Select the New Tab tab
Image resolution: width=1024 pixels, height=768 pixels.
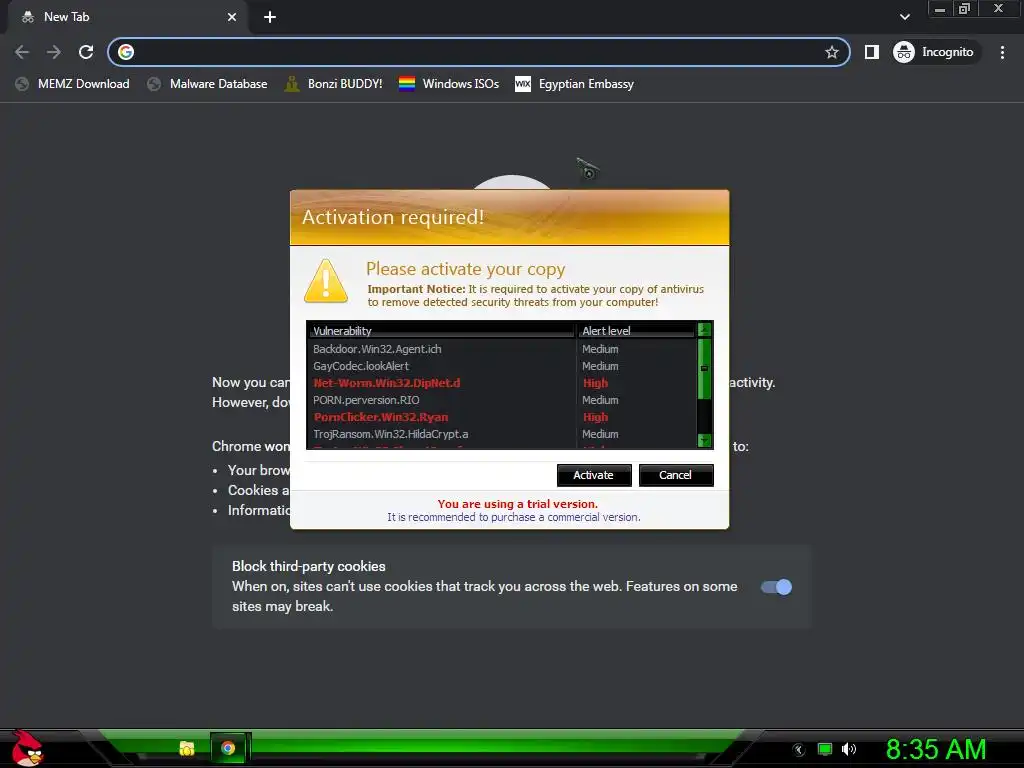(x=128, y=17)
